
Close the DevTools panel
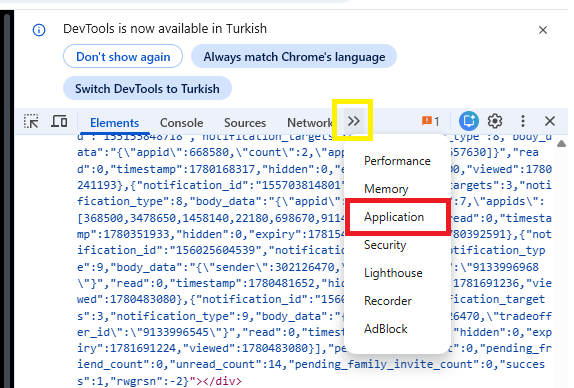coord(550,121)
